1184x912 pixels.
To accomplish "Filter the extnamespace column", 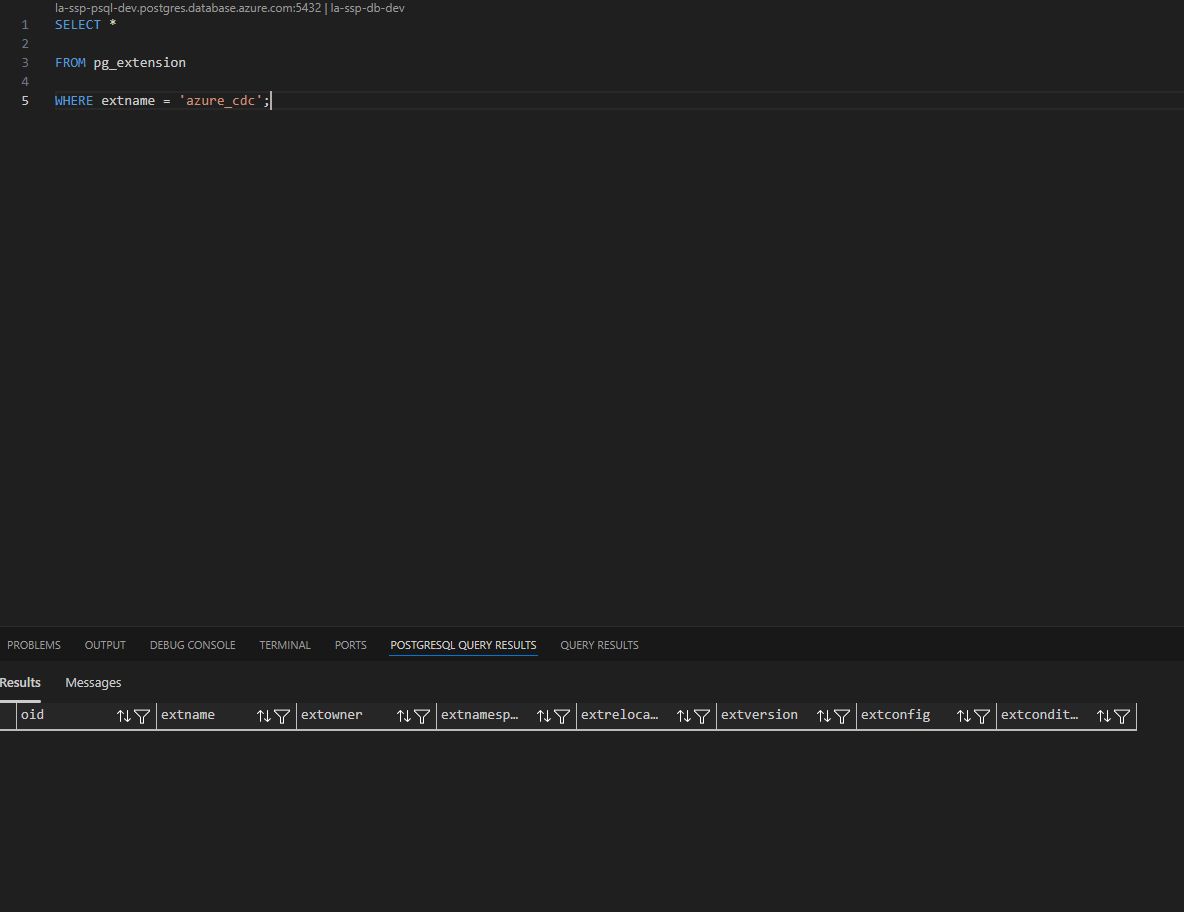I will [x=562, y=716].
